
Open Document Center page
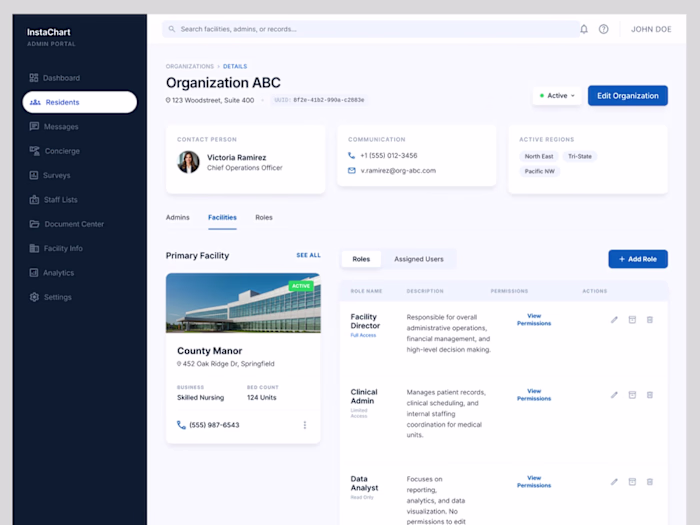point(67,224)
